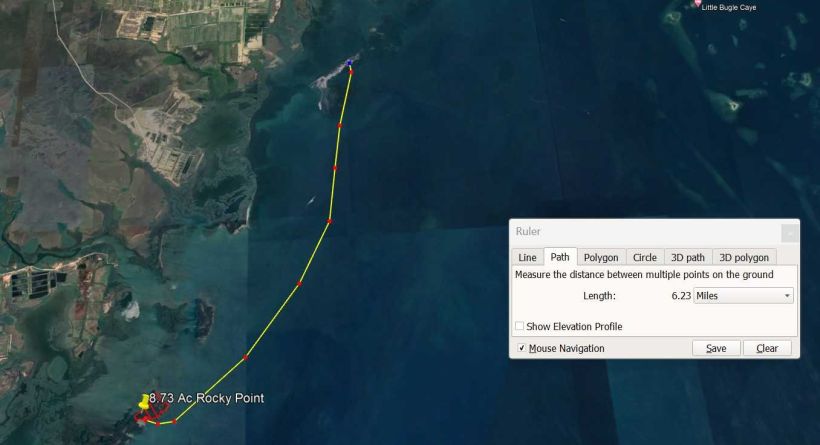
Task: Close the Ruler dialog
Action: (x=790, y=233)
